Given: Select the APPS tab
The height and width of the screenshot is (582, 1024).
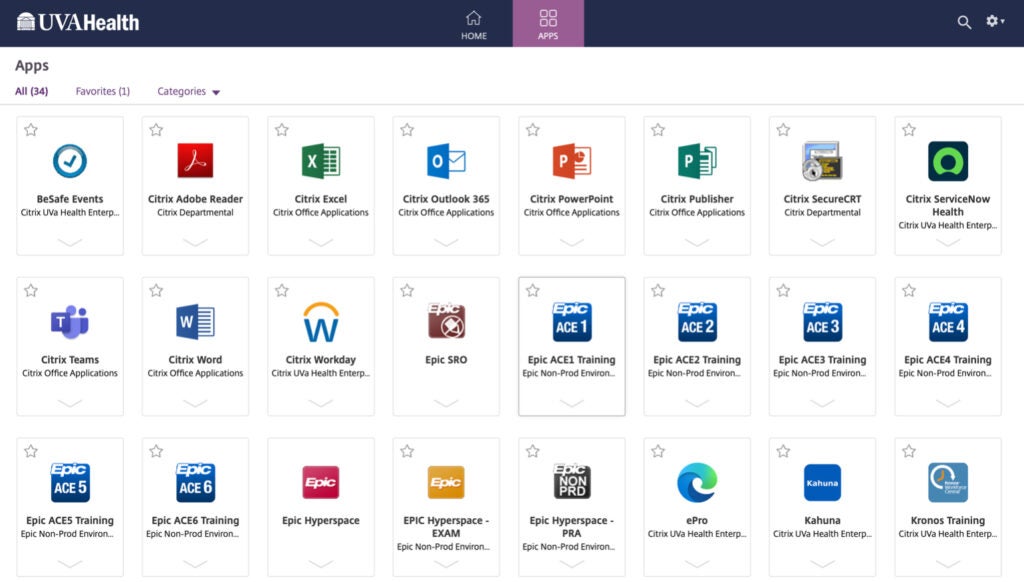Looking at the screenshot, I should point(548,24).
